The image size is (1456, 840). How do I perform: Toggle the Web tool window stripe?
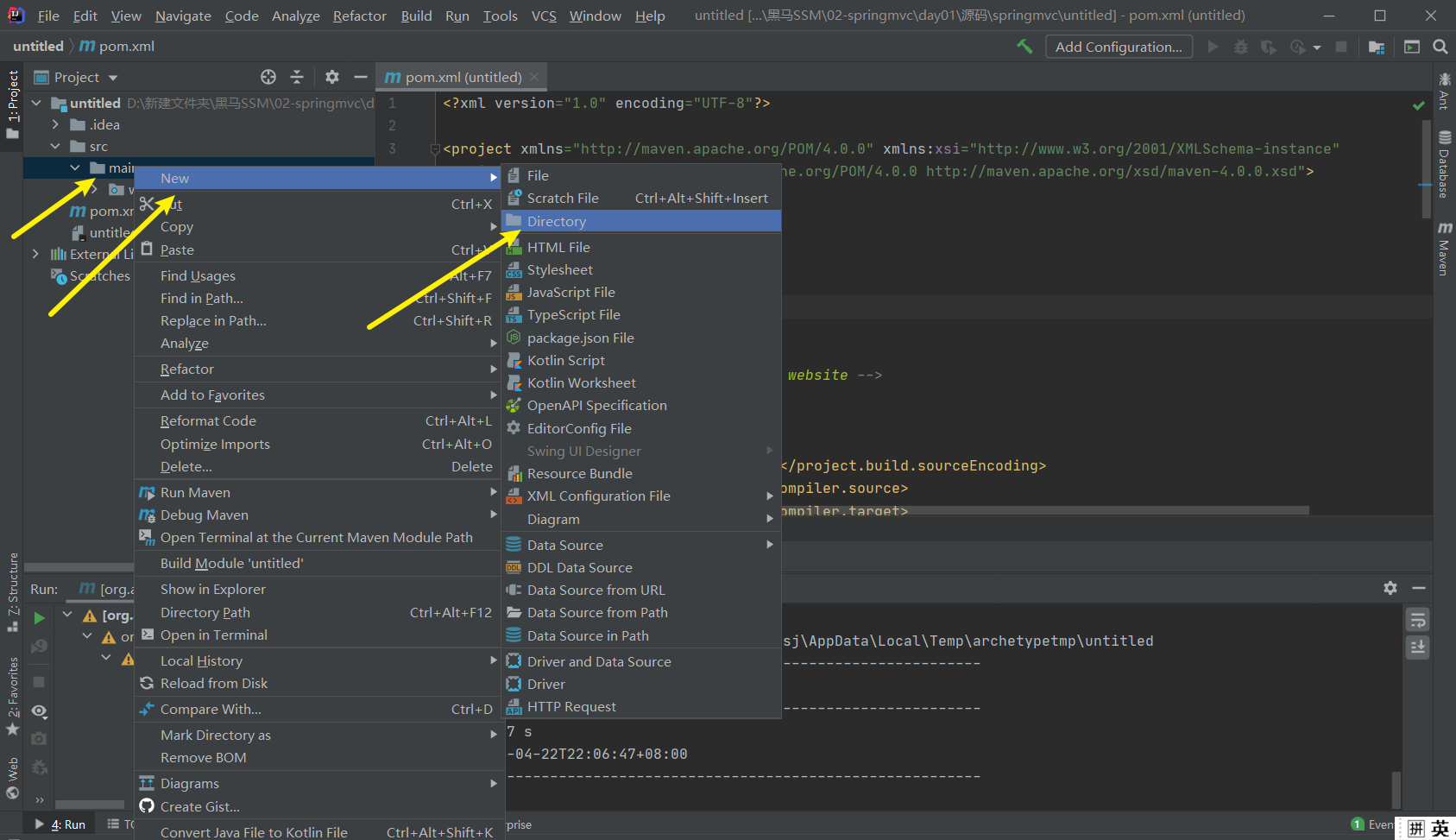pos(12,778)
